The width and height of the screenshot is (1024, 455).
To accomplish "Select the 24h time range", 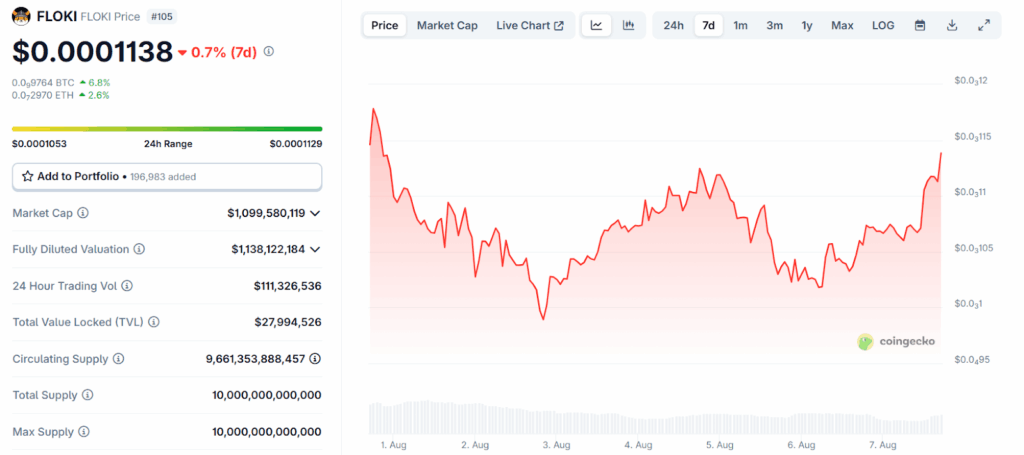I will coord(673,25).
